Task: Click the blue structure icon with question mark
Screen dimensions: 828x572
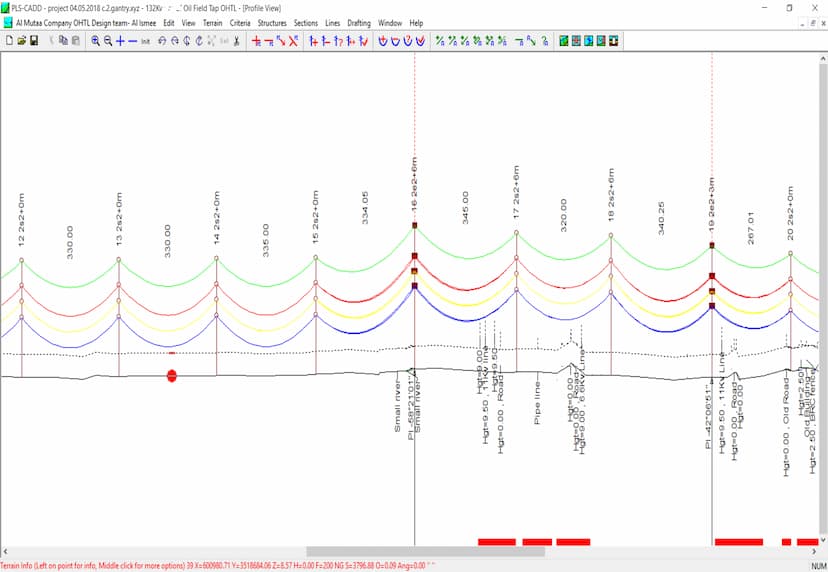Action: [338, 41]
